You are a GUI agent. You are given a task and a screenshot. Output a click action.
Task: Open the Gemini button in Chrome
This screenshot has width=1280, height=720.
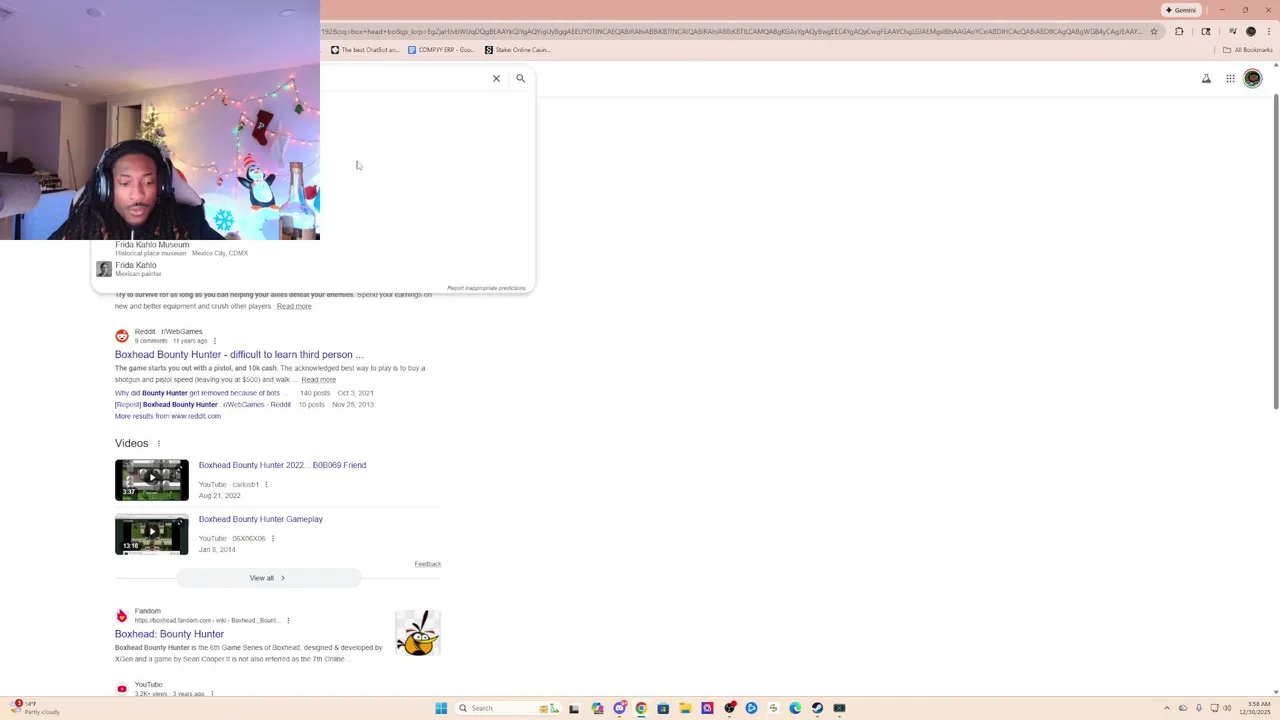coord(1181,10)
